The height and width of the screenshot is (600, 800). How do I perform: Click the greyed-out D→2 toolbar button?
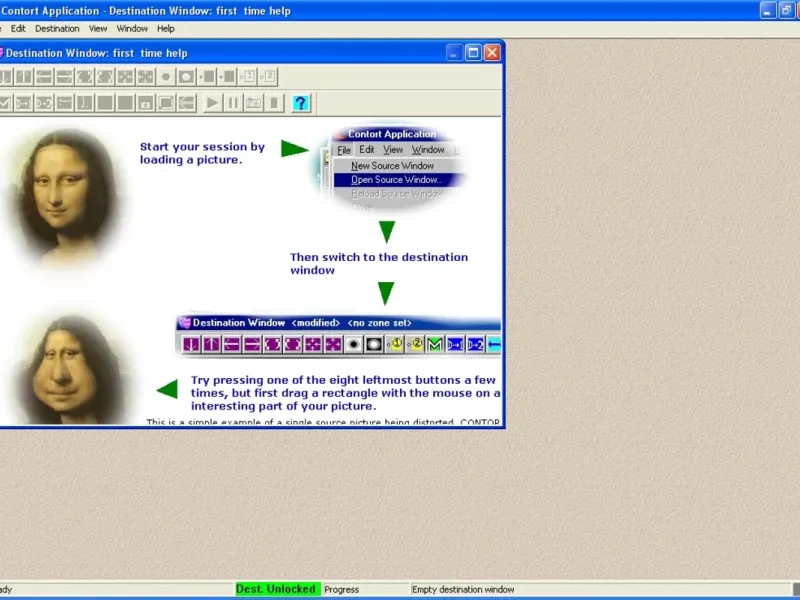[x=44, y=103]
